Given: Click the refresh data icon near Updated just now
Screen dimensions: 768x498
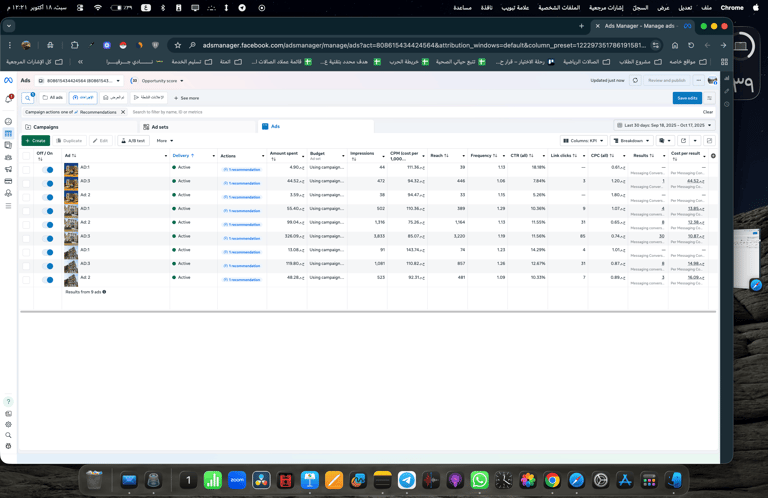Looking at the screenshot, I should pyautogui.click(x=635, y=81).
